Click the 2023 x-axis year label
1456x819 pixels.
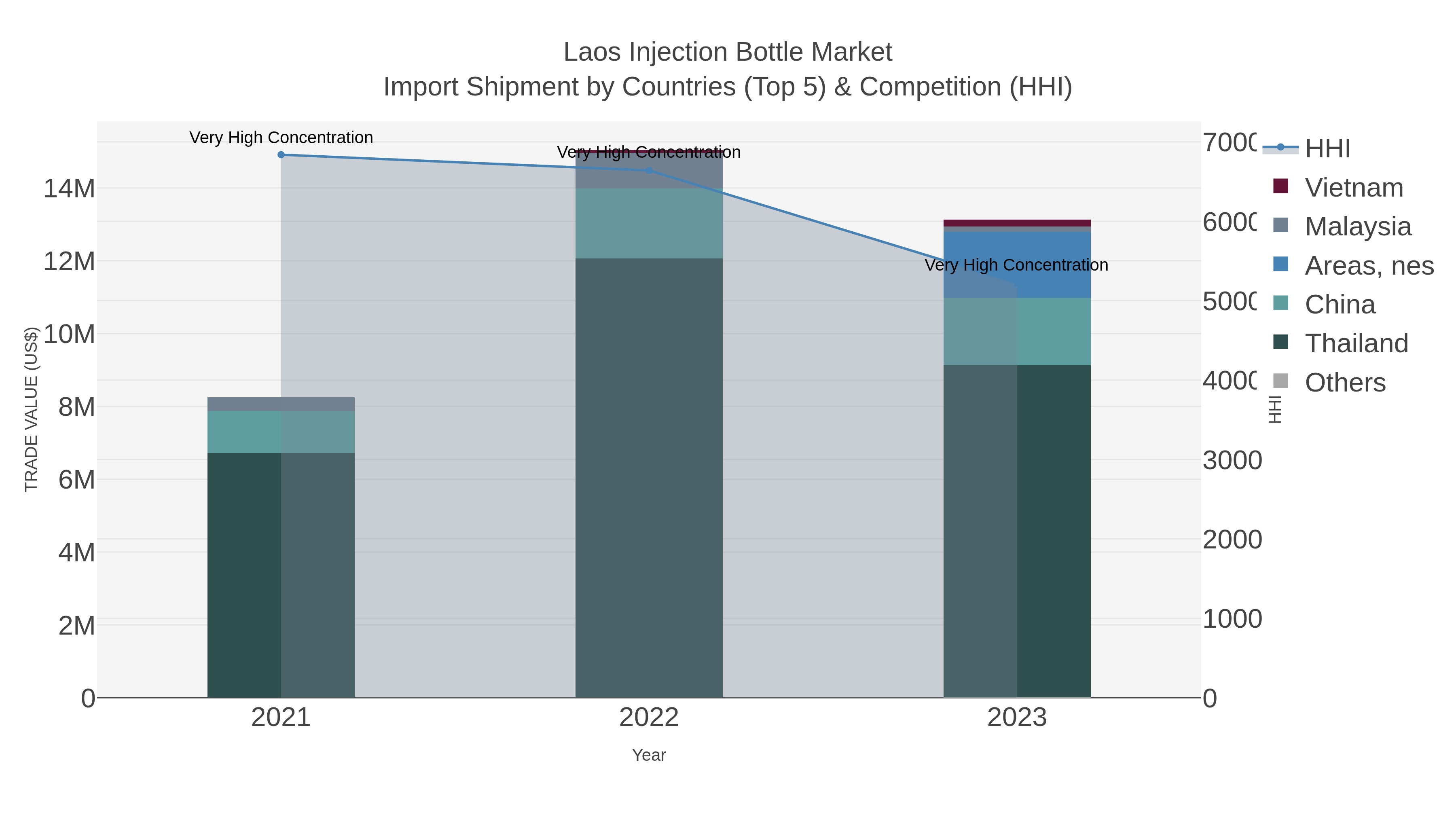point(1017,718)
